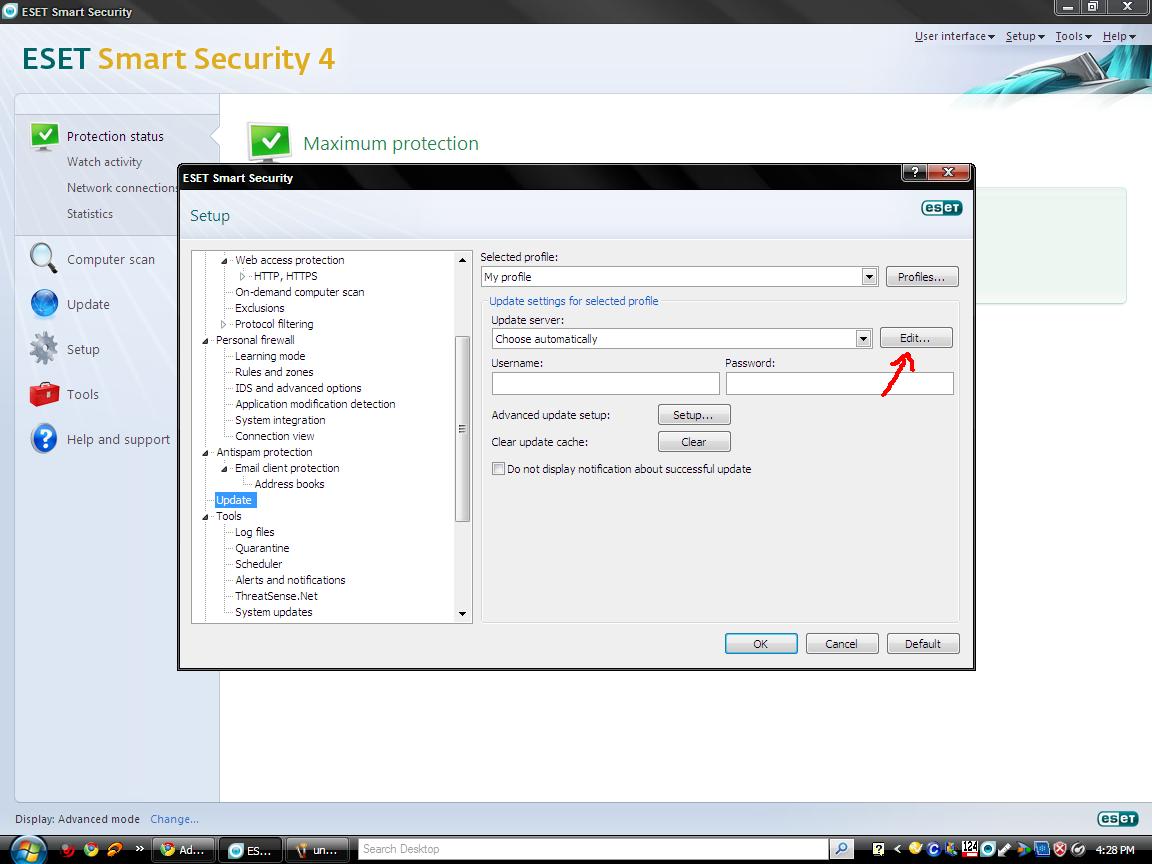The width and height of the screenshot is (1152, 864).
Task: Click the large Maximum protection check icon
Action: (x=269, y=141)
